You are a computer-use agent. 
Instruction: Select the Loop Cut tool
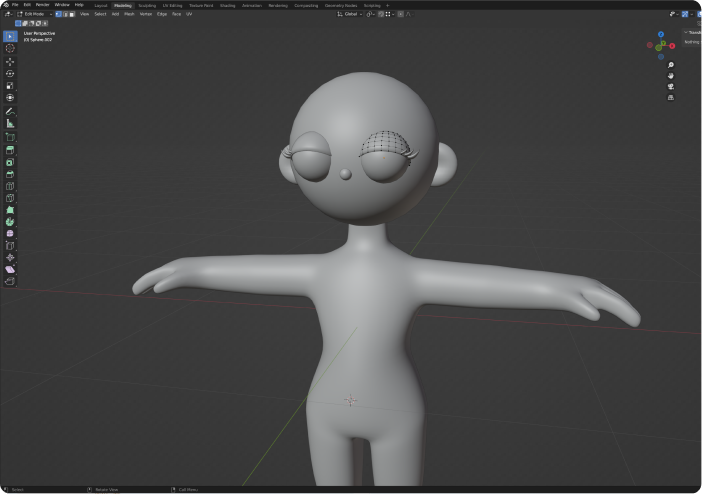point(10,186)
